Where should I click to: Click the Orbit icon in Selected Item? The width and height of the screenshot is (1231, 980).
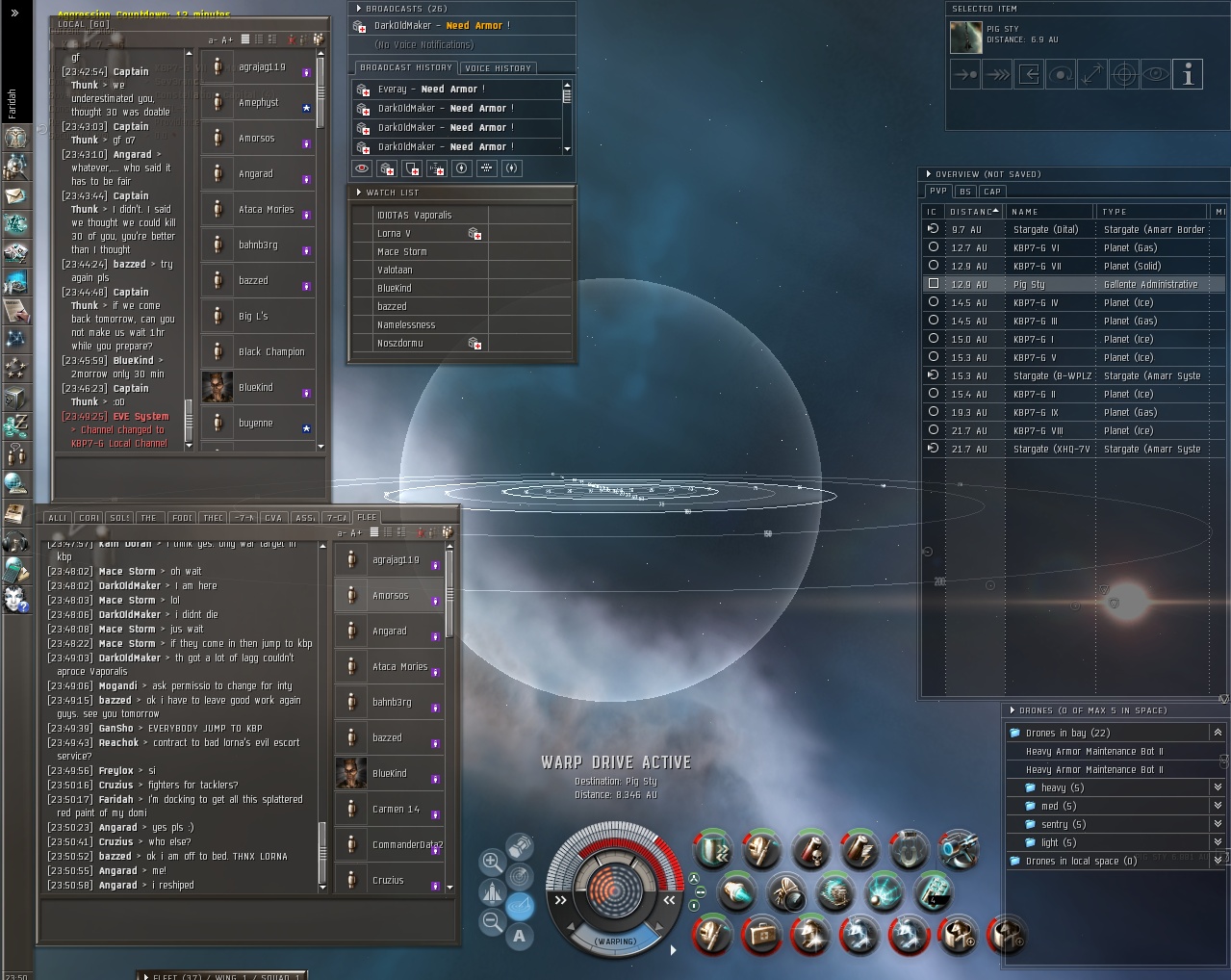[1061, 74]
